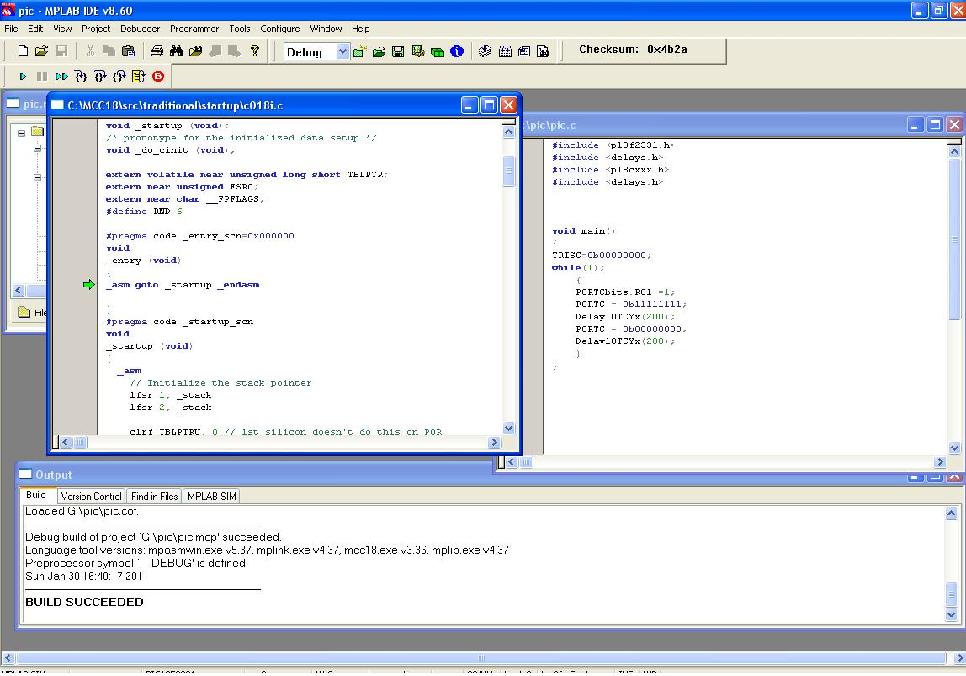
Task: Click the Output window scroll down arrow
Action: tap(951, 615)
